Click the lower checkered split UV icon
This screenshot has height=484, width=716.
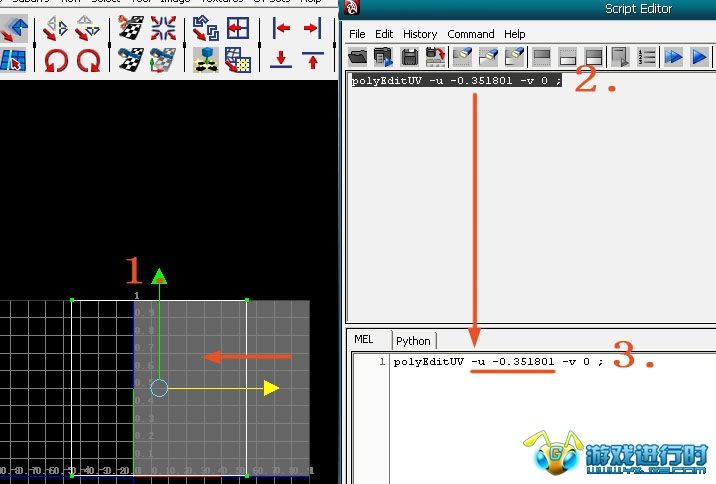(131, 60)
